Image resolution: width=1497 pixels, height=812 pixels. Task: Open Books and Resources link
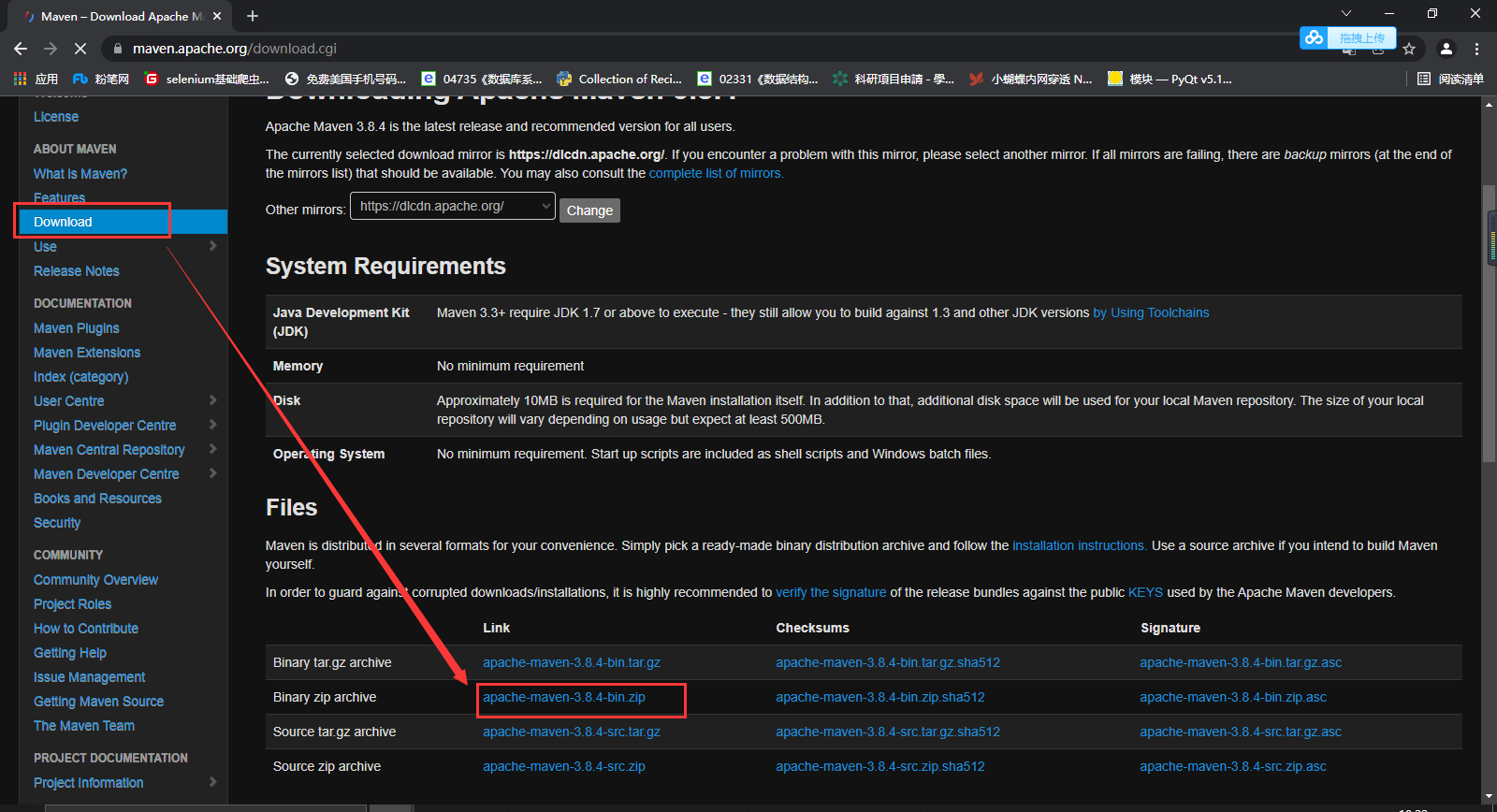97,499
